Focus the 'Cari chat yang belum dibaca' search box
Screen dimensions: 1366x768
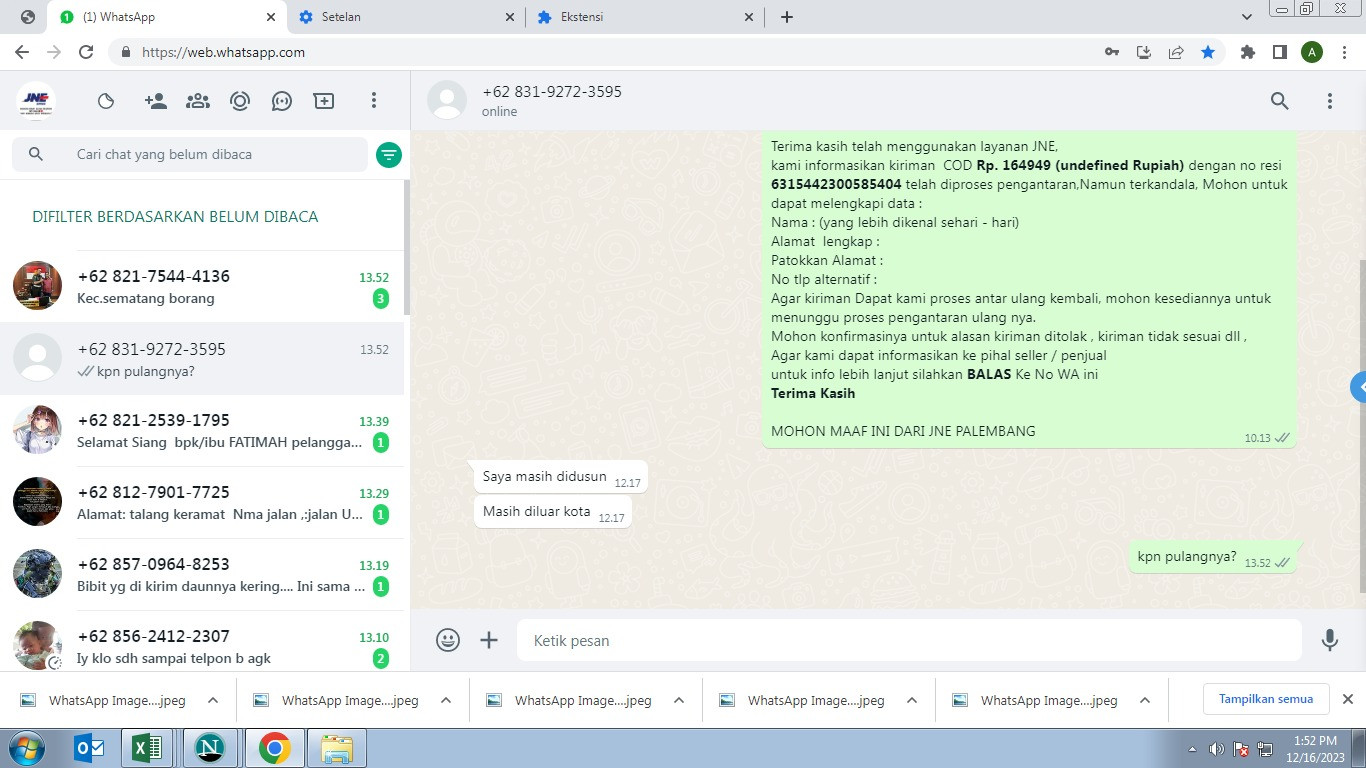point(190,154)
